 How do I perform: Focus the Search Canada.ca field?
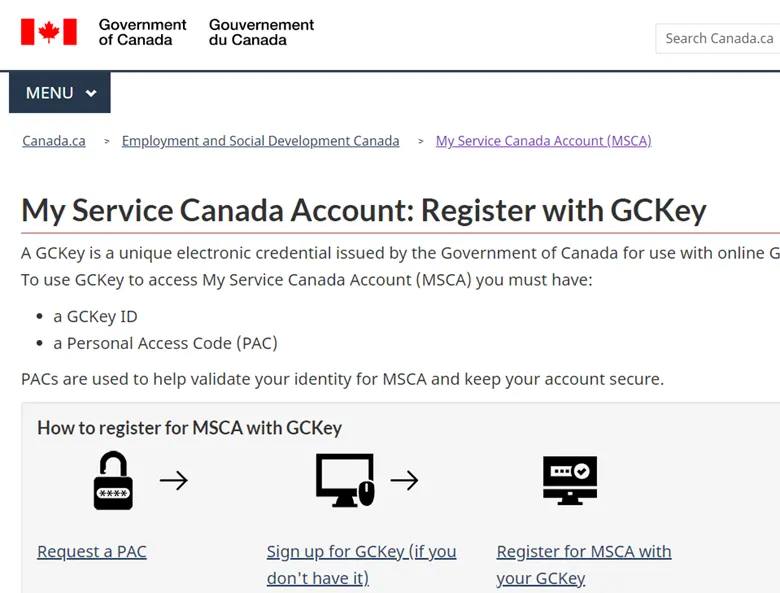coord(718,38)
